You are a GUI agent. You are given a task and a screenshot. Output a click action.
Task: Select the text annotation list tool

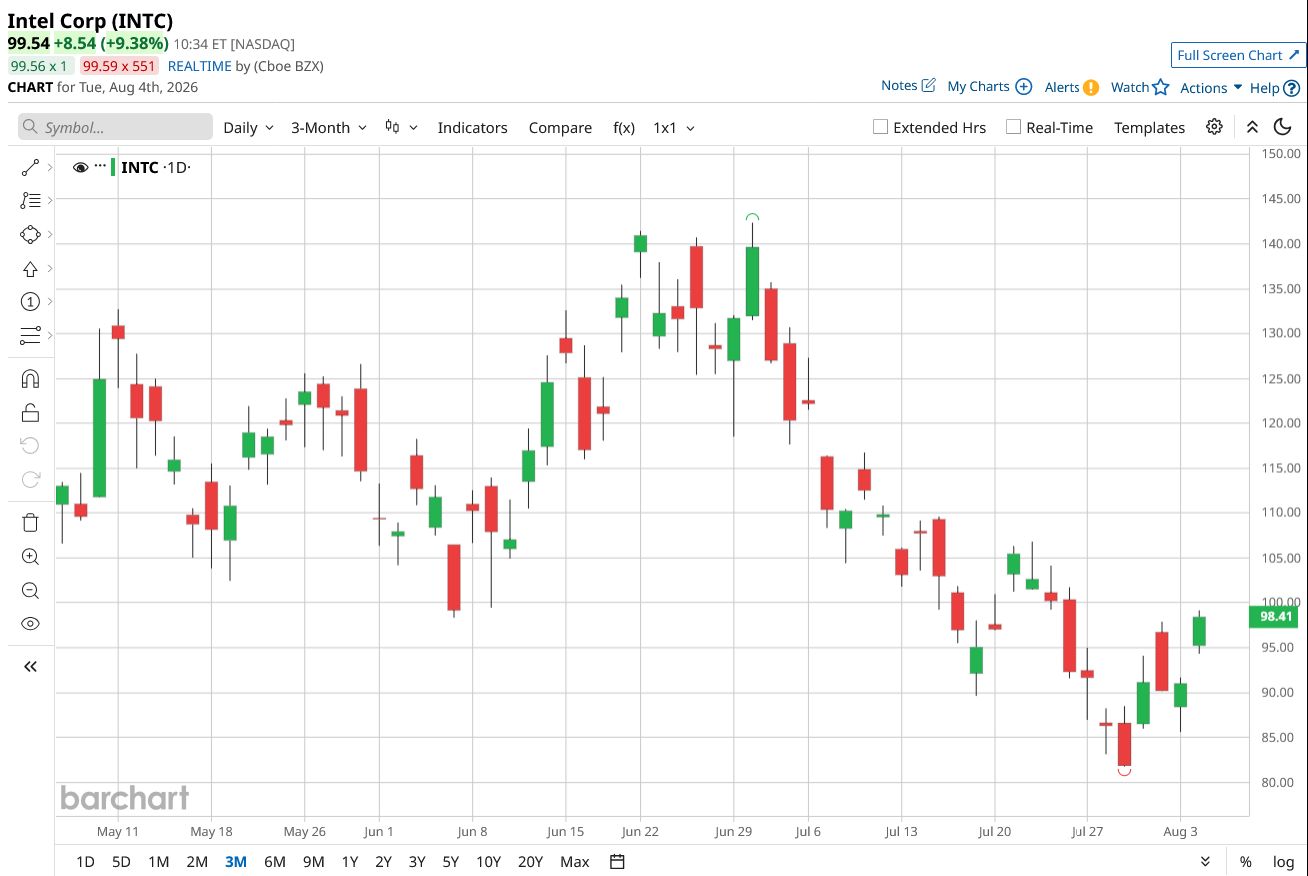tap(30, 201)
